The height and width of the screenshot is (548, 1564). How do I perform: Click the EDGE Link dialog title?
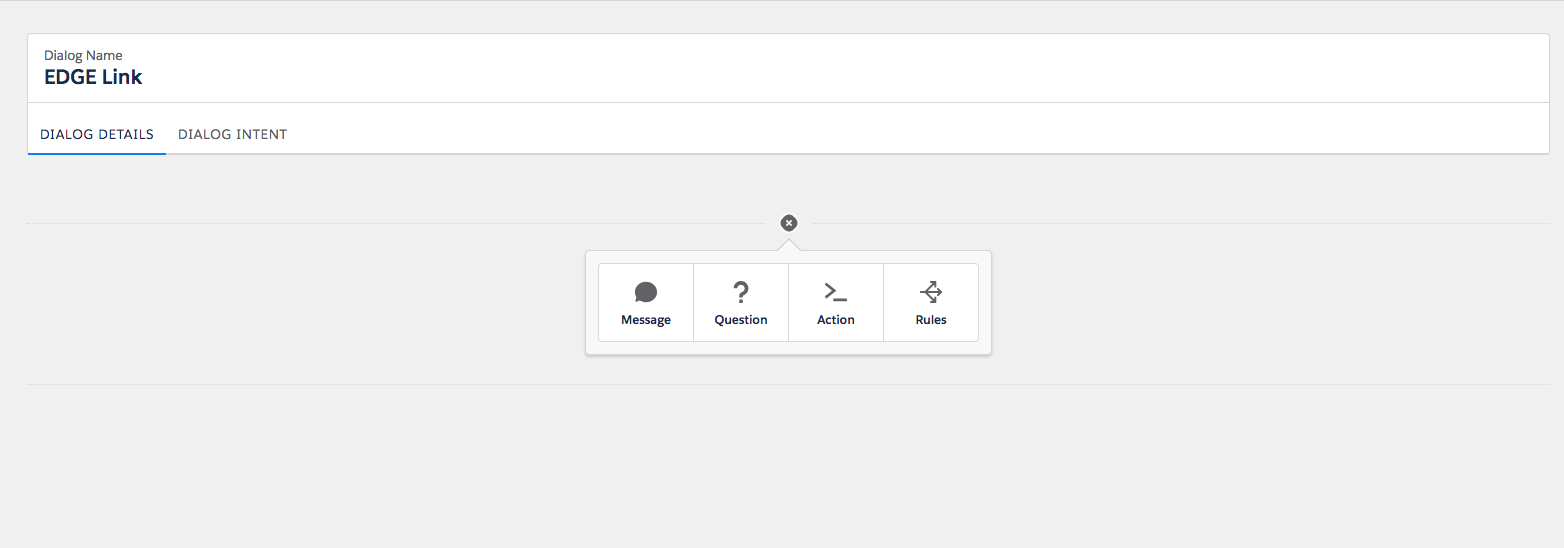(93, 77)
